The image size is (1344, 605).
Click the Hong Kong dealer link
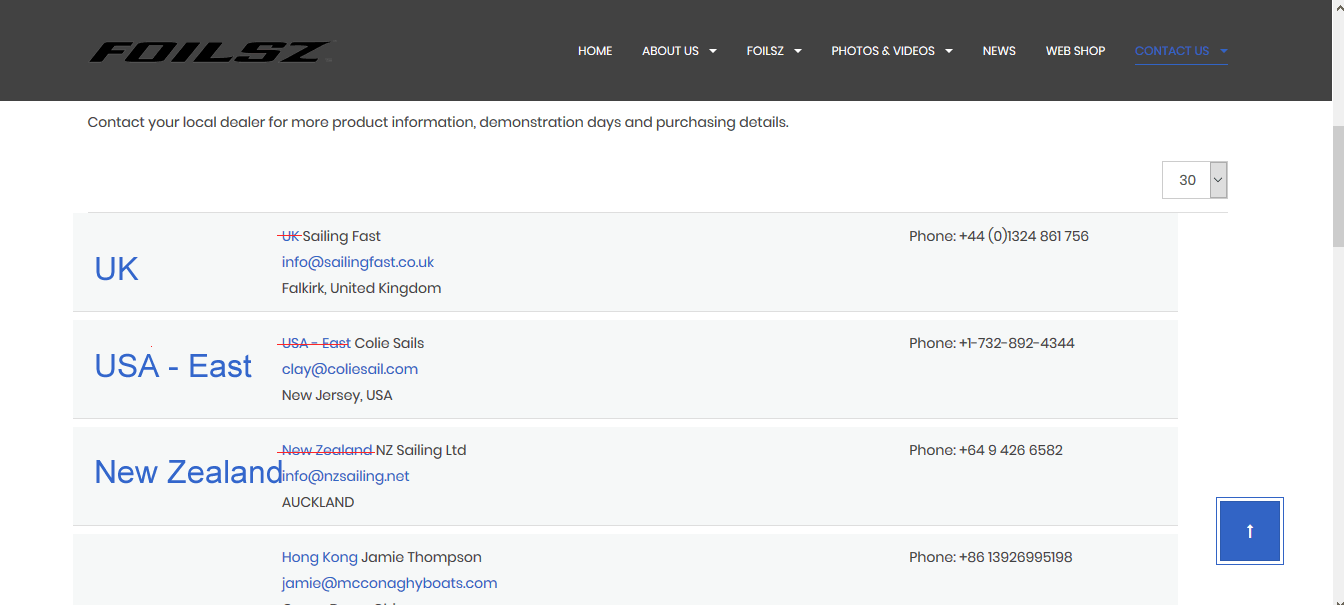(319, 557)
